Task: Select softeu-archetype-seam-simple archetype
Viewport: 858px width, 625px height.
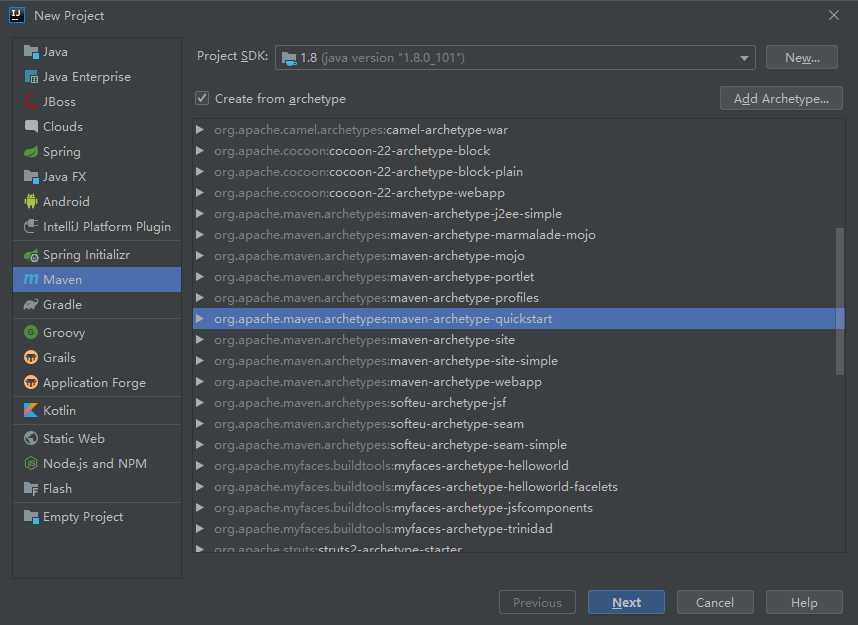Action: coord(519,445)
